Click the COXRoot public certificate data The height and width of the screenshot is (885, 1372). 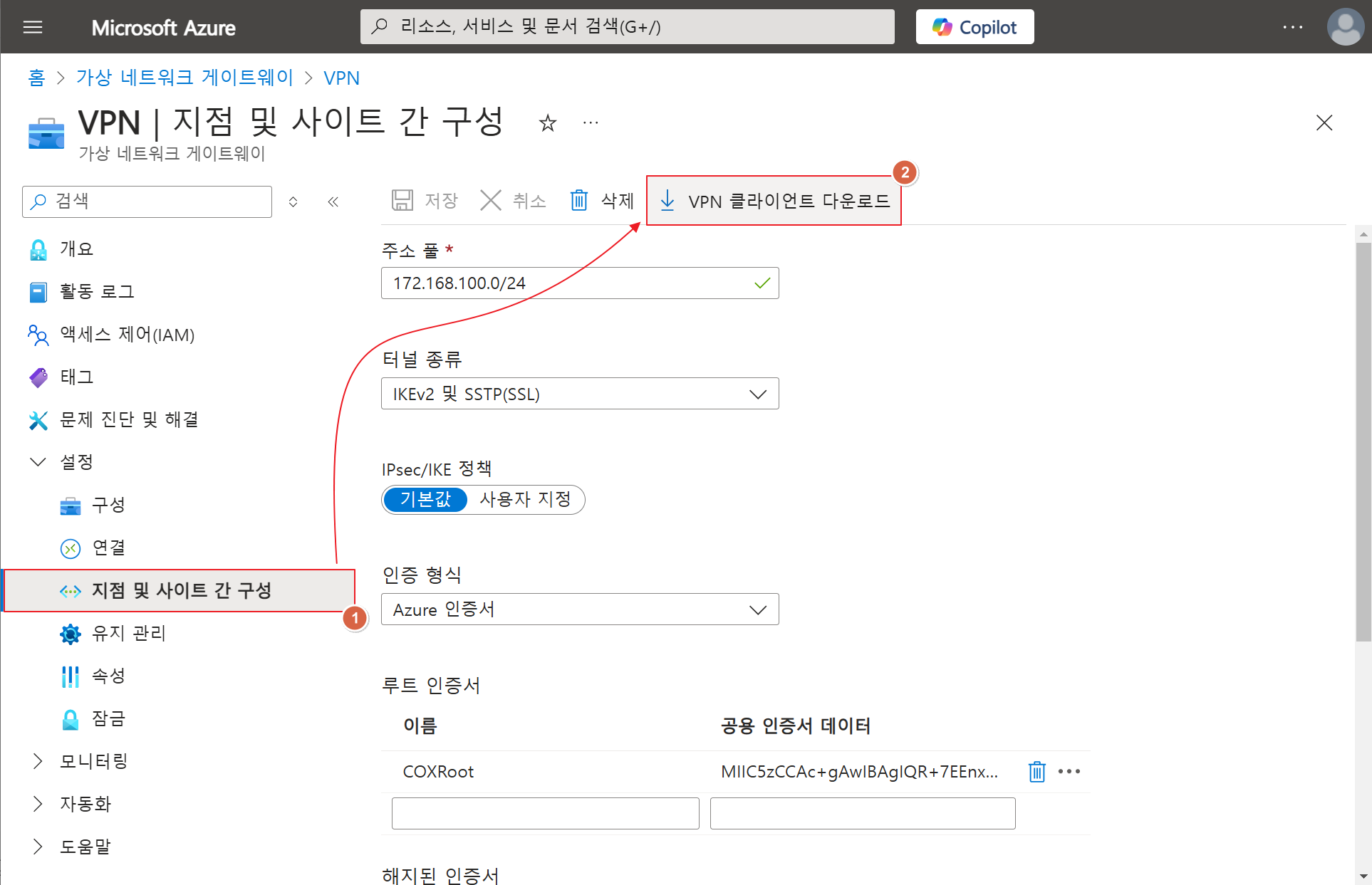coord(859,772)
